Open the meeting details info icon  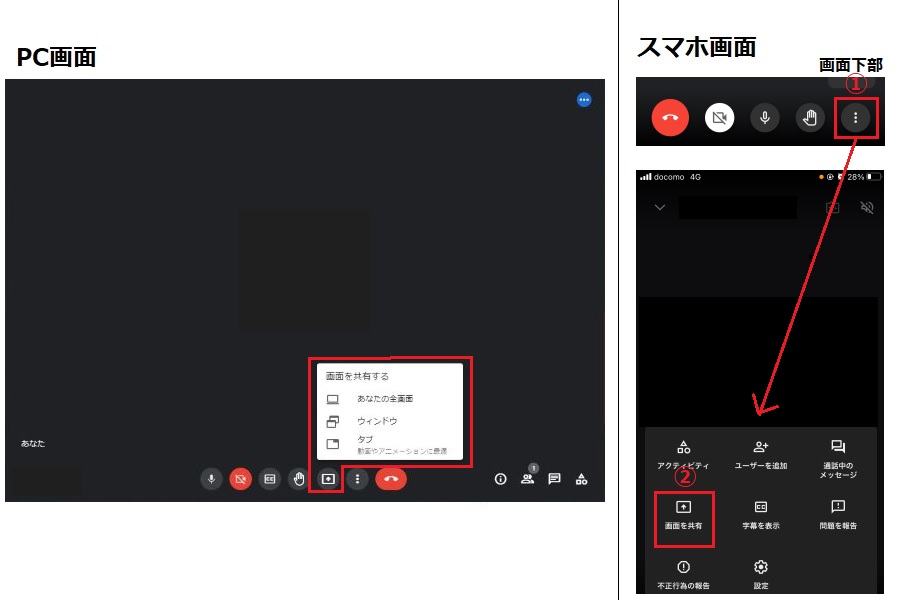click(501, 479)
